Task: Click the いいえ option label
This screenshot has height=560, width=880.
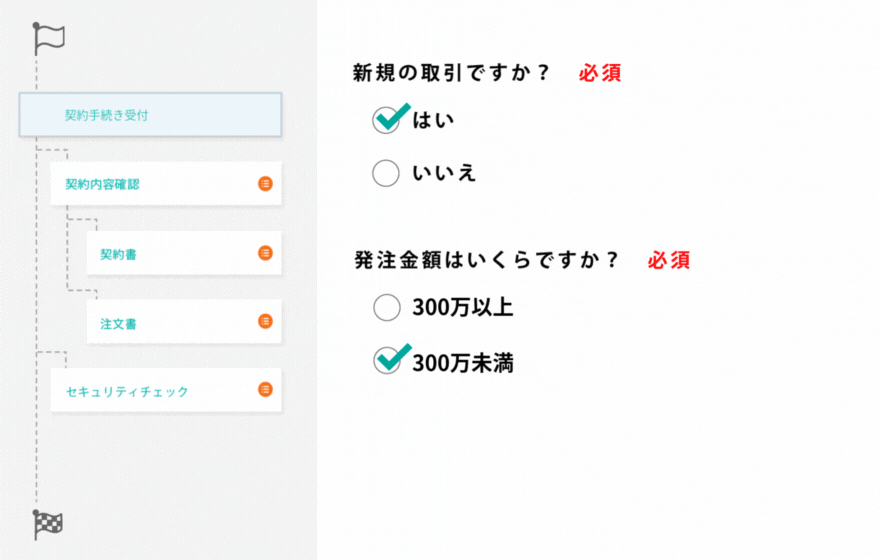Action: click(x=444, y=173)
